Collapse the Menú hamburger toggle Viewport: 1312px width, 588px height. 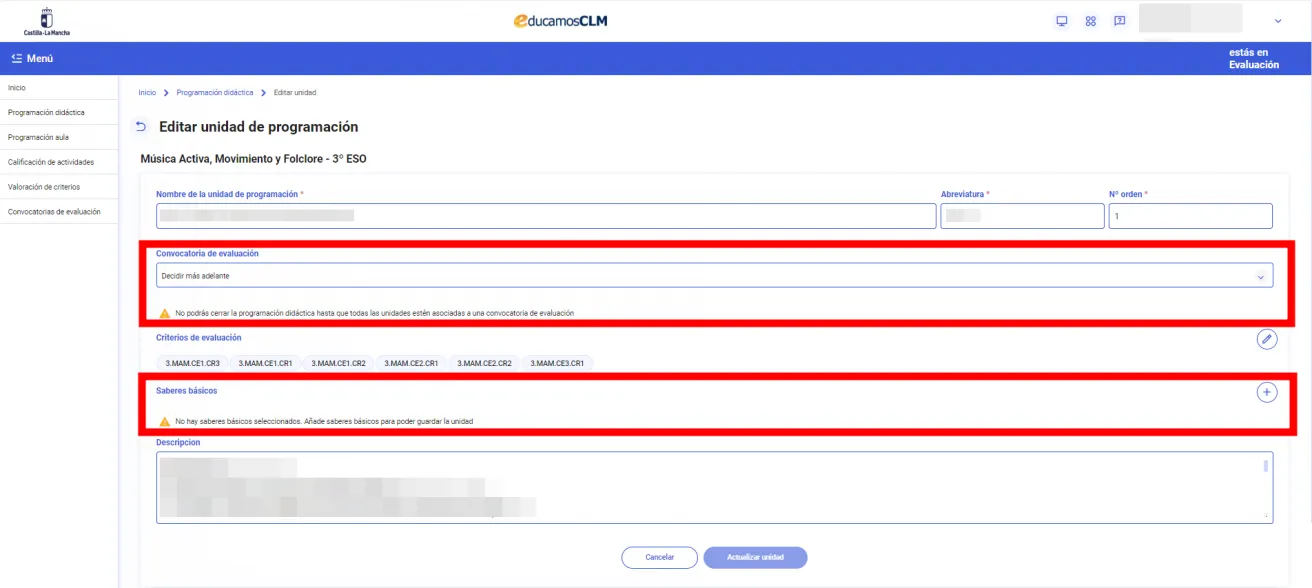(x=32, y=58)
